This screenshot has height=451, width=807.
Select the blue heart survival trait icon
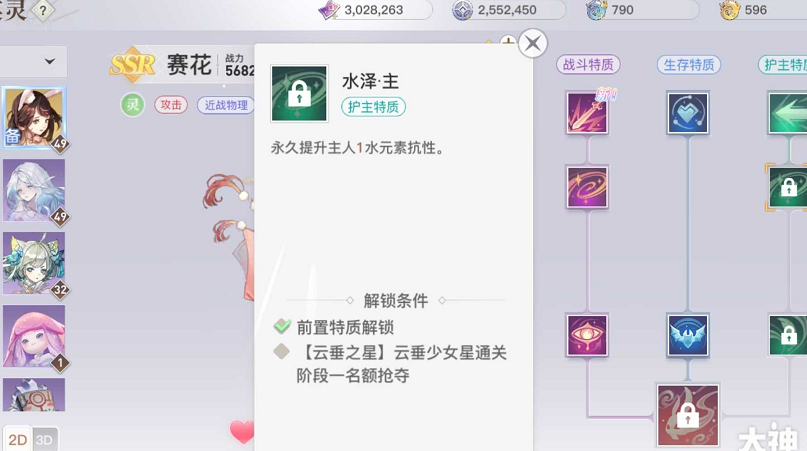pos(688,113)
